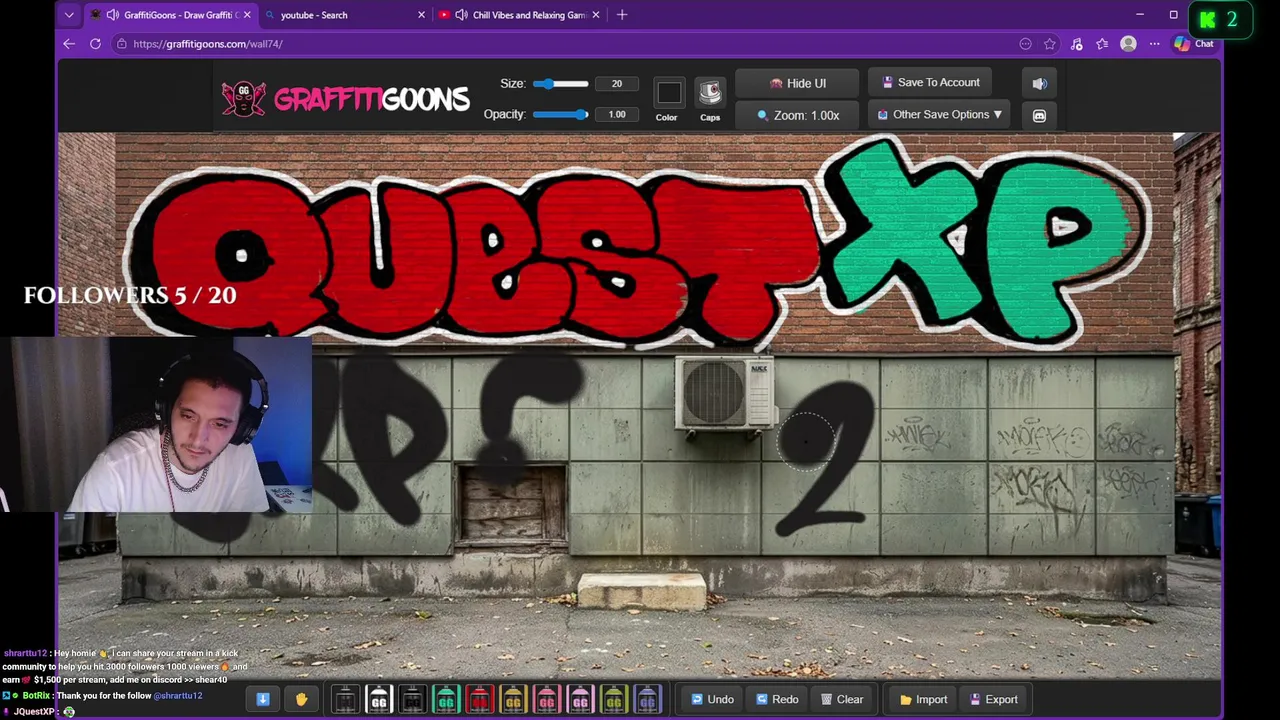Adjust the Opacity slider
This screenshot has height=720, width=1280.
[561, 114]
